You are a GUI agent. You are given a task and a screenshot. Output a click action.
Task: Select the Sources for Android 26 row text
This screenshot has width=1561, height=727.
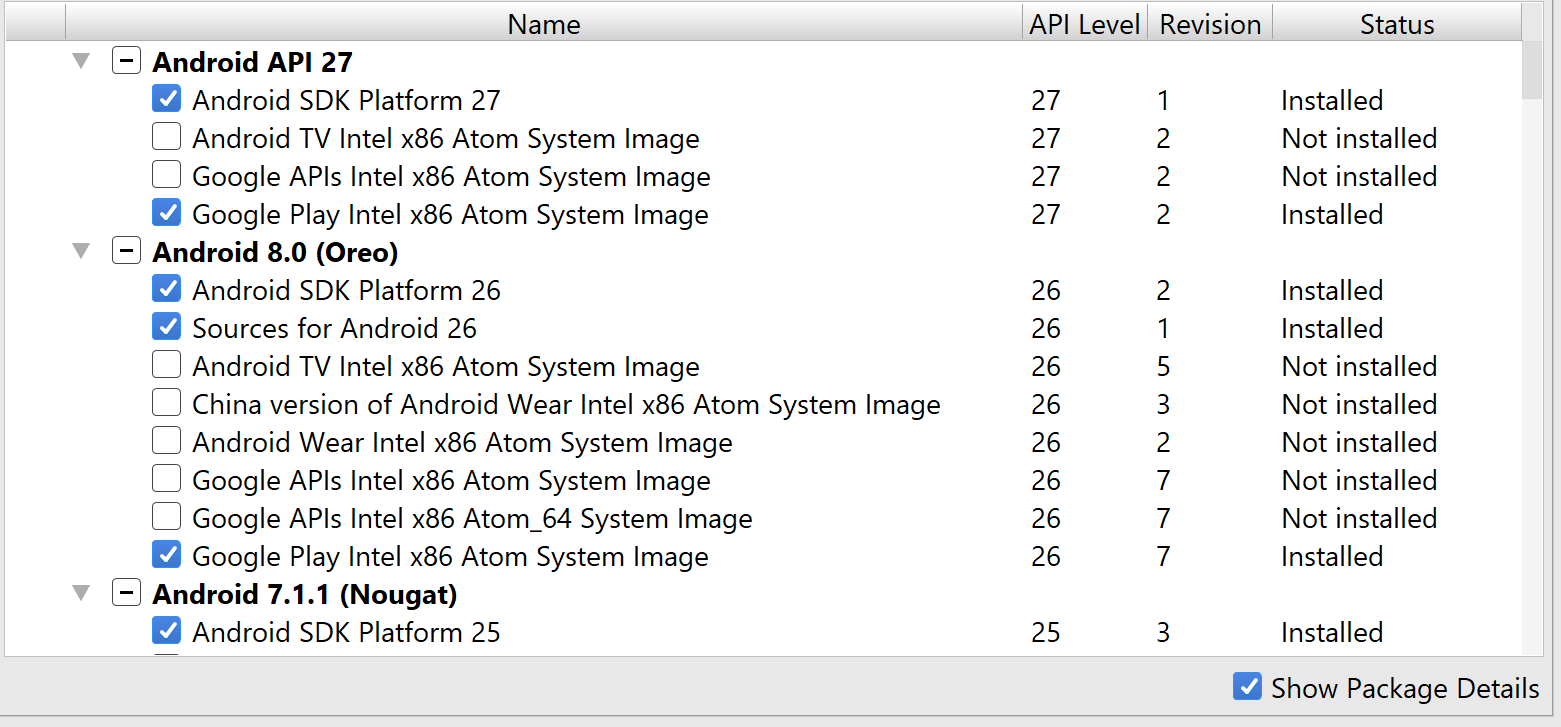click(334, 328)
